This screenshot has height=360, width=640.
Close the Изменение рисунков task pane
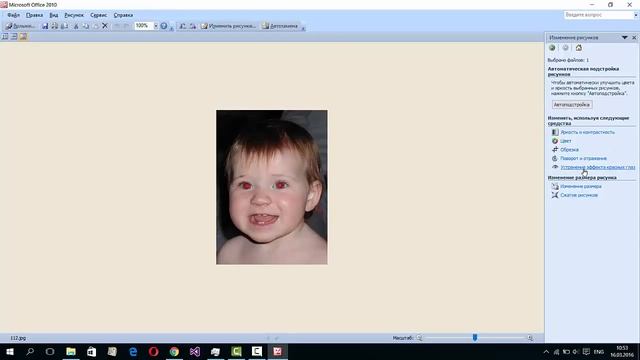[x=634, y=37]
